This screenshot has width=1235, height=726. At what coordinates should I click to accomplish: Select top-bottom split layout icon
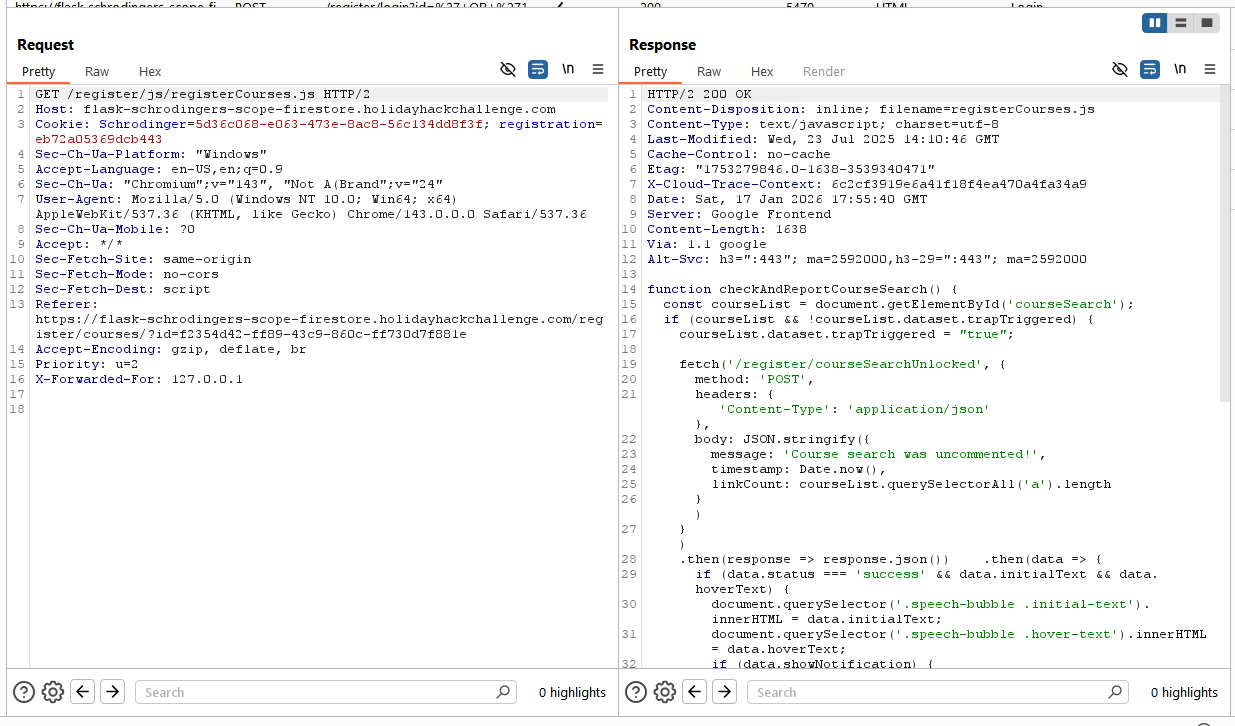point(1181,22)
